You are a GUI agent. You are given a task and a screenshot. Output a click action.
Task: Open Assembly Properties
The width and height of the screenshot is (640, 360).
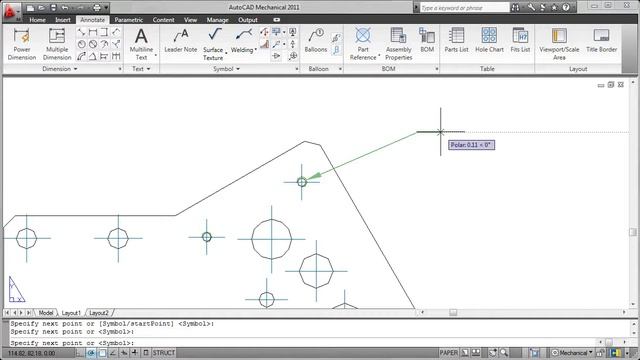point(398,44)
